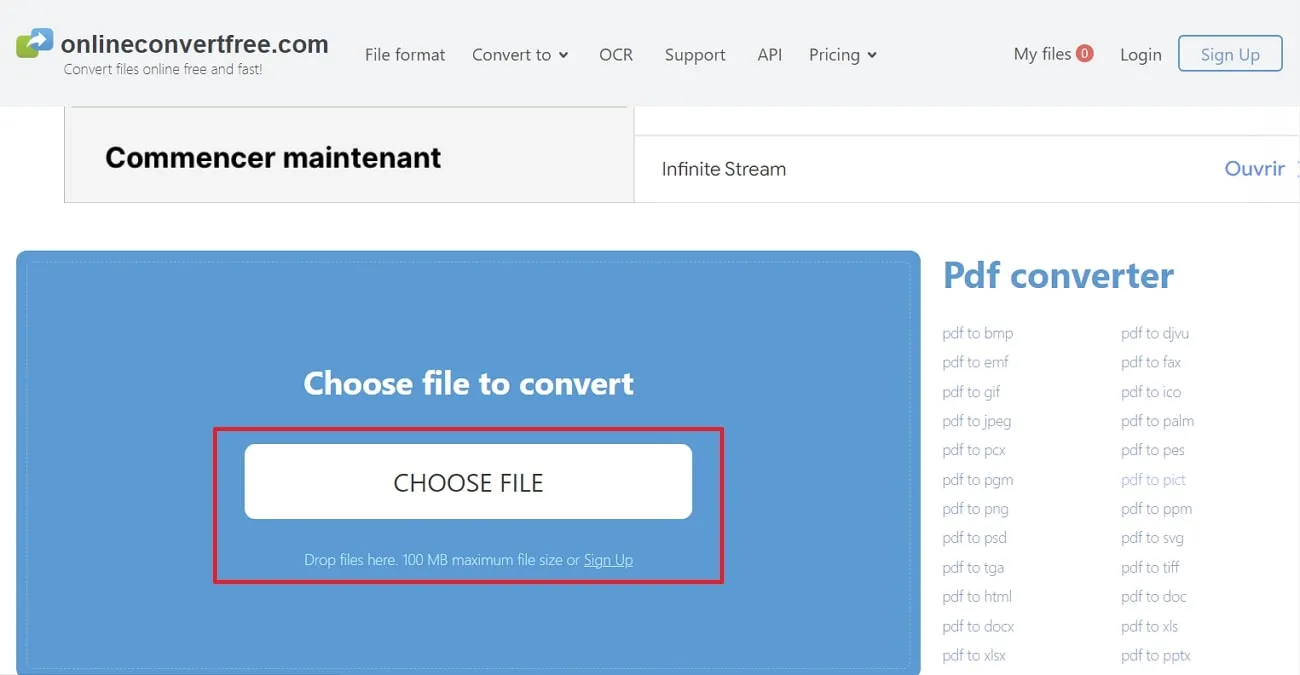
Task: Click the onlineconvertfree.com logo icon
Action: [37, 41]
